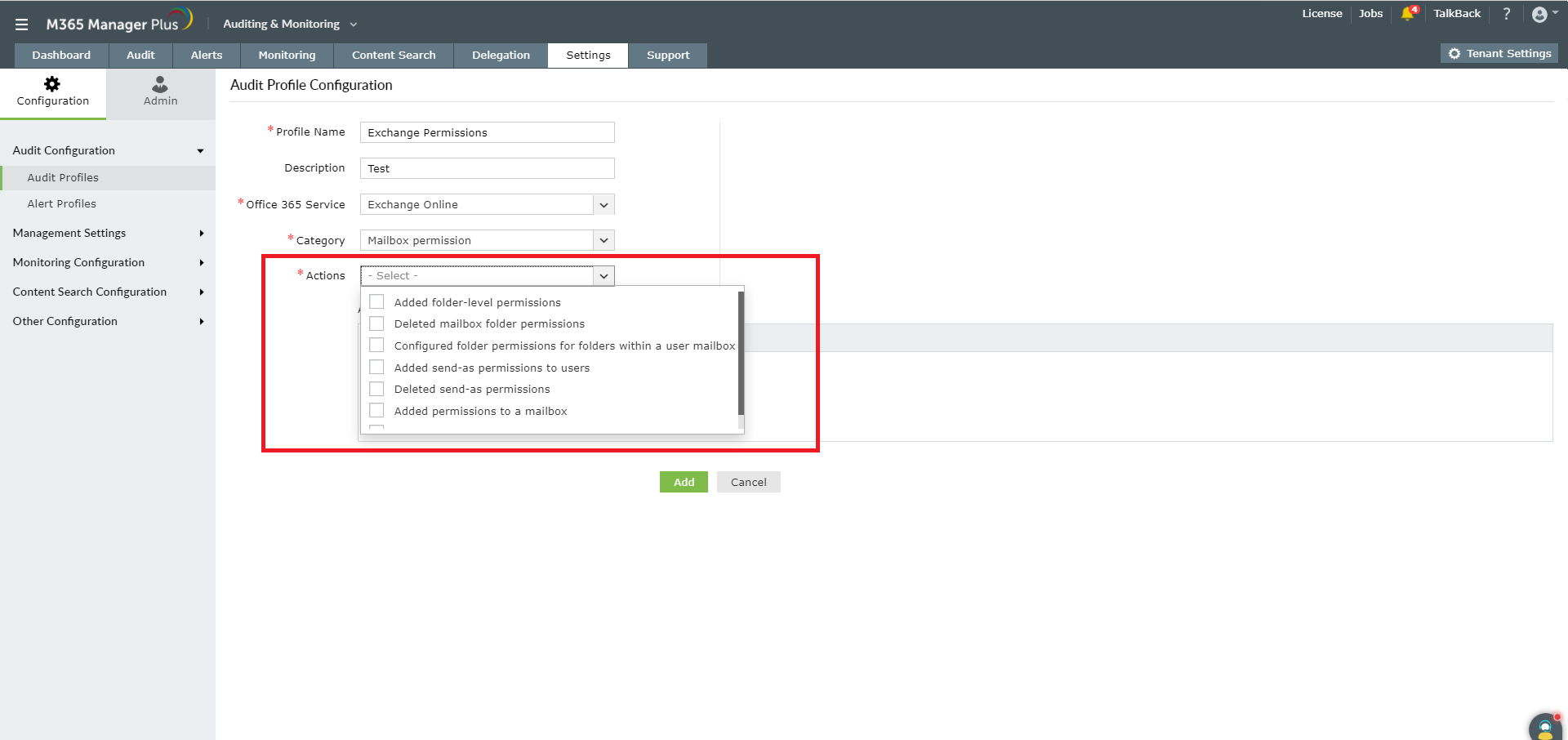Click the actions list scrollbar
The height and width of the screenshot is (740, 1568).
pos(741,354)
